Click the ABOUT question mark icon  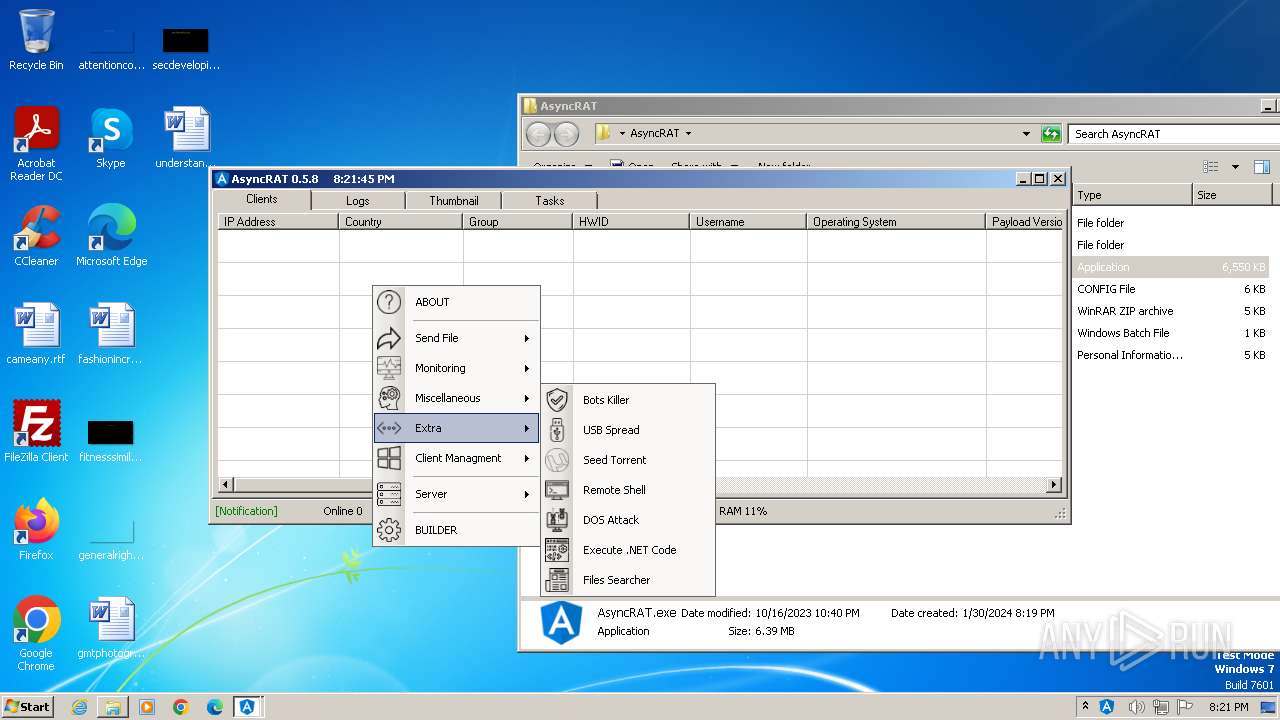click(x=389, y=302)
